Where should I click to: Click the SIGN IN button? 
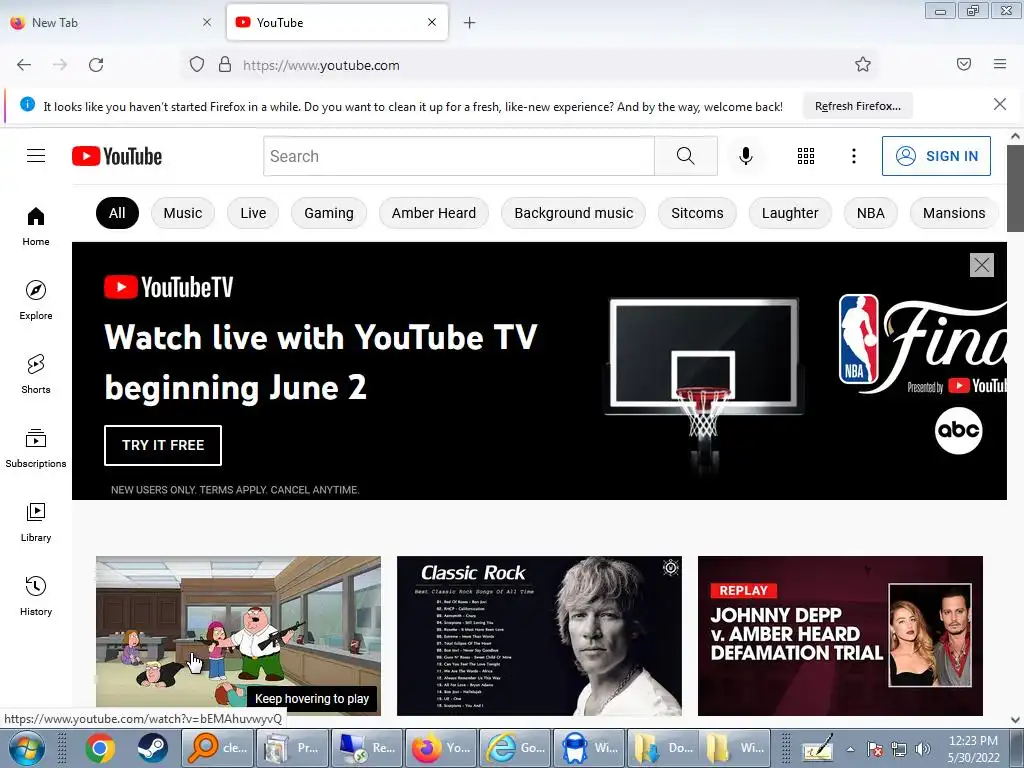936,156
